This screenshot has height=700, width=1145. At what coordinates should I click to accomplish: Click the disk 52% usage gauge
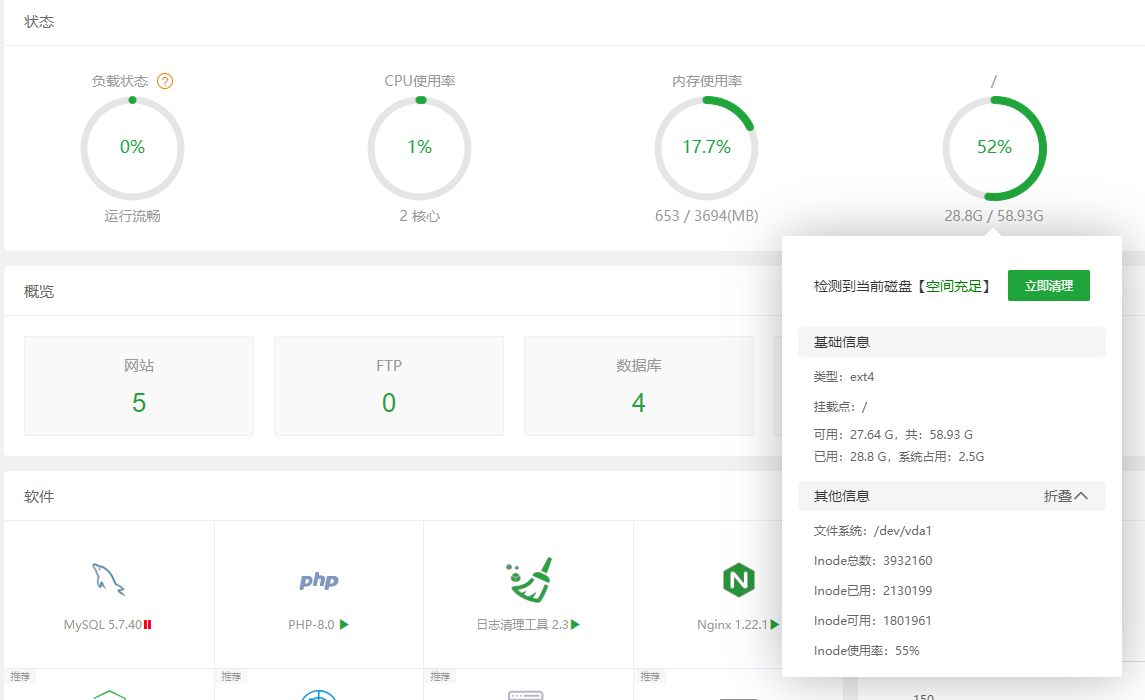coord(994,148)
